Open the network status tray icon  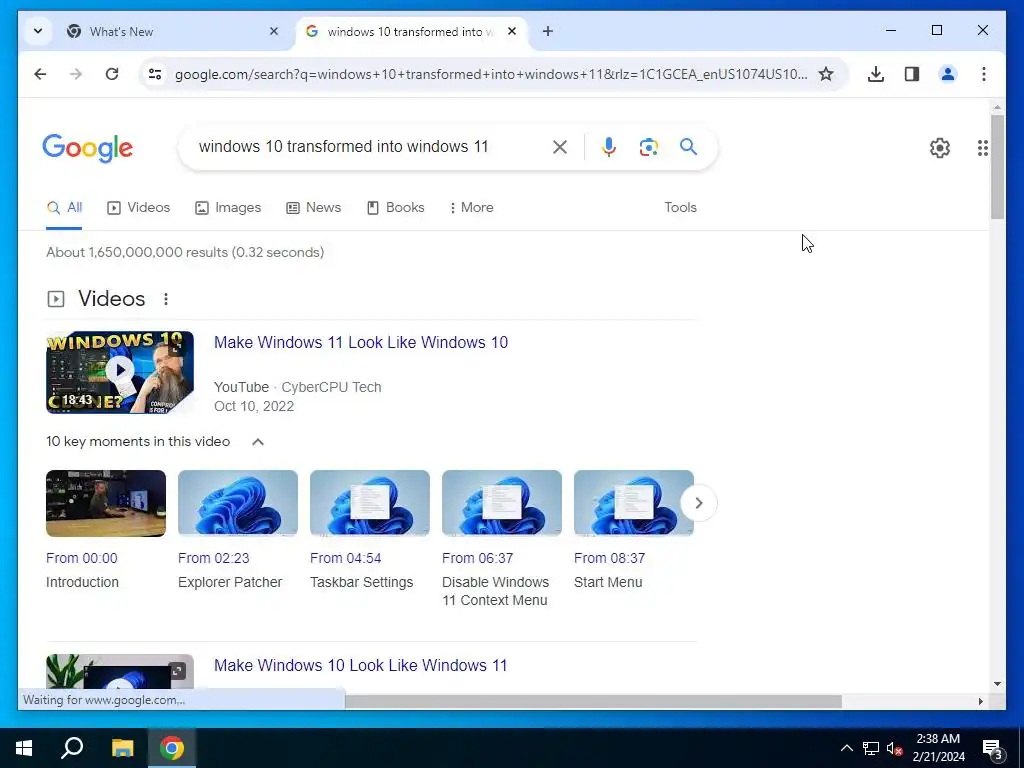tap(871, 748)
